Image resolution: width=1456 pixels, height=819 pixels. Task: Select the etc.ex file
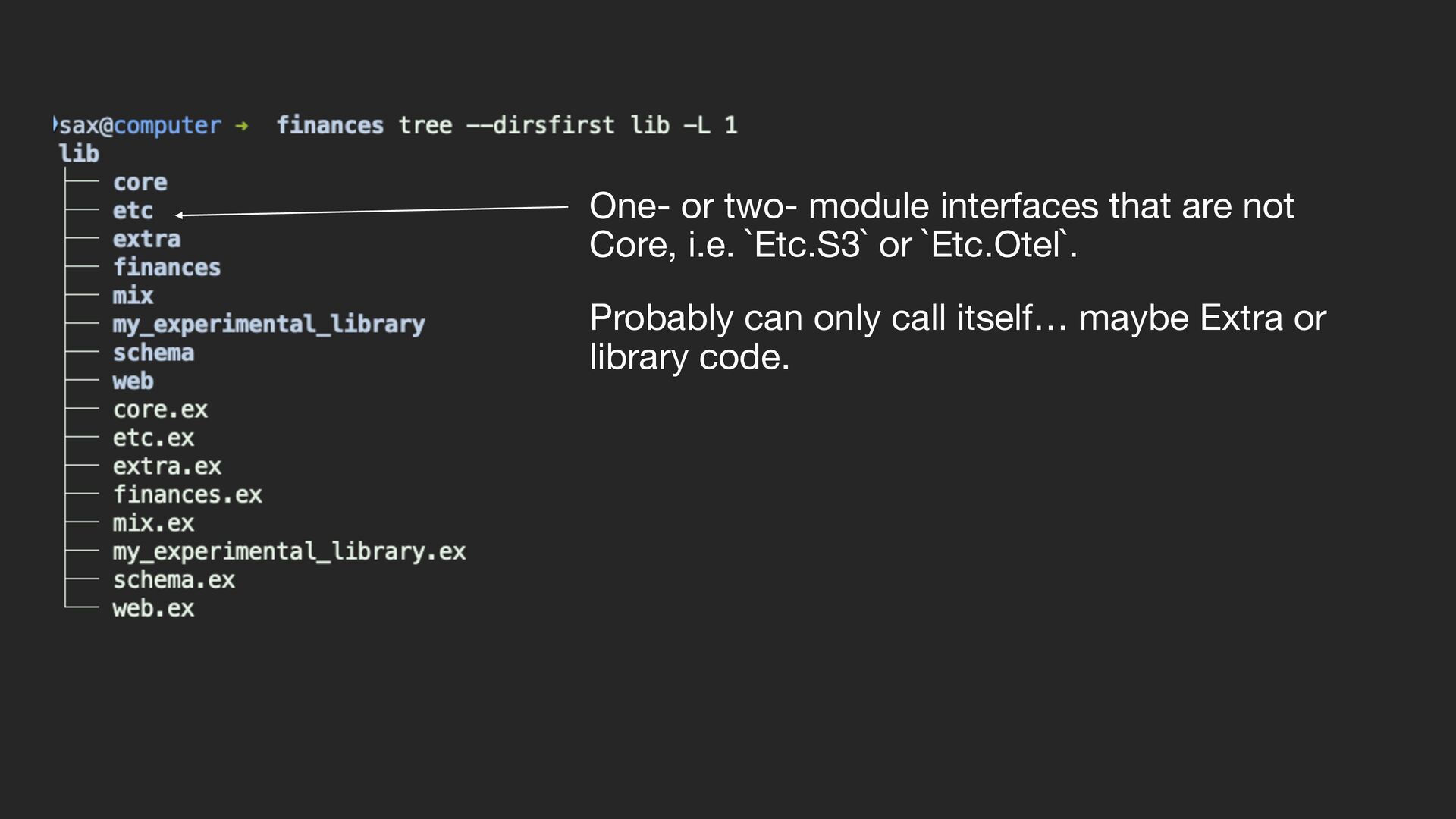(x=153, y=438)
